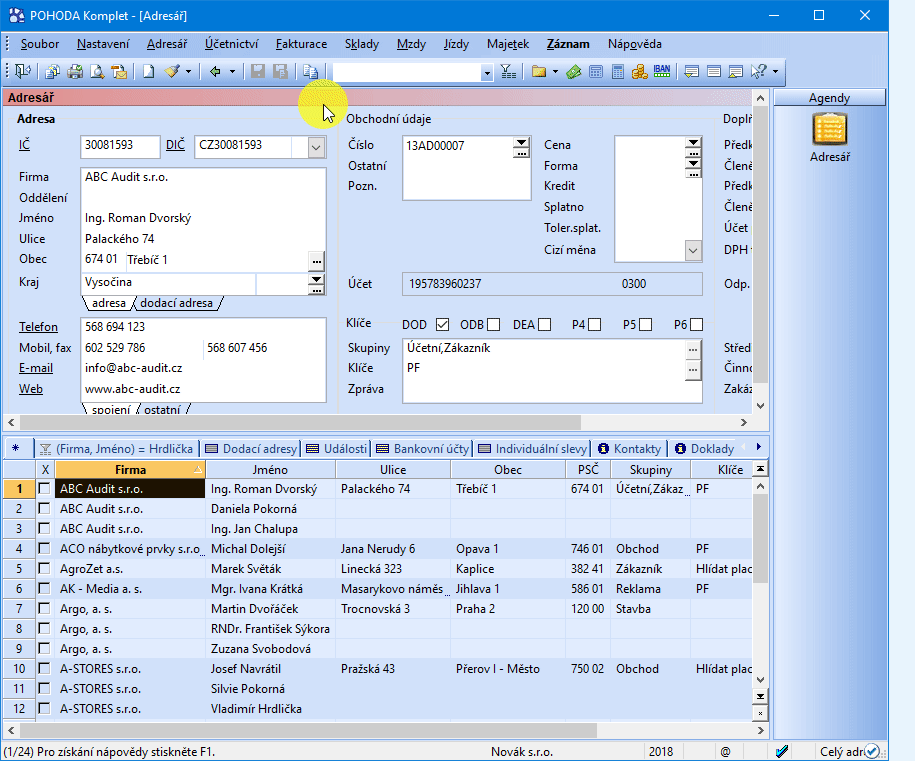Click the green back arrow icon
This screenshot has height=761, width=915.
pos(215,72)
